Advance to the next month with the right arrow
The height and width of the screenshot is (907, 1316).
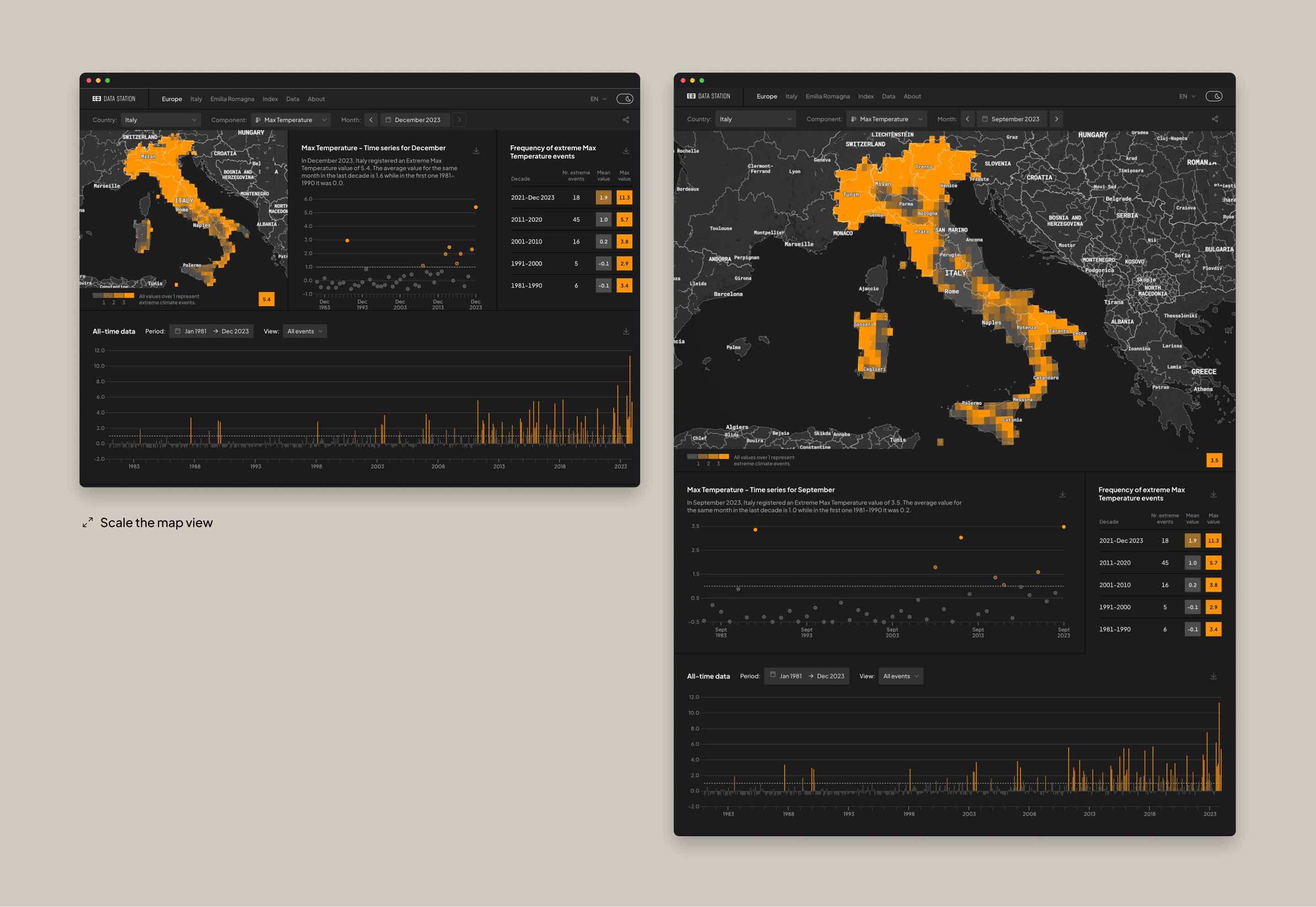459,119
